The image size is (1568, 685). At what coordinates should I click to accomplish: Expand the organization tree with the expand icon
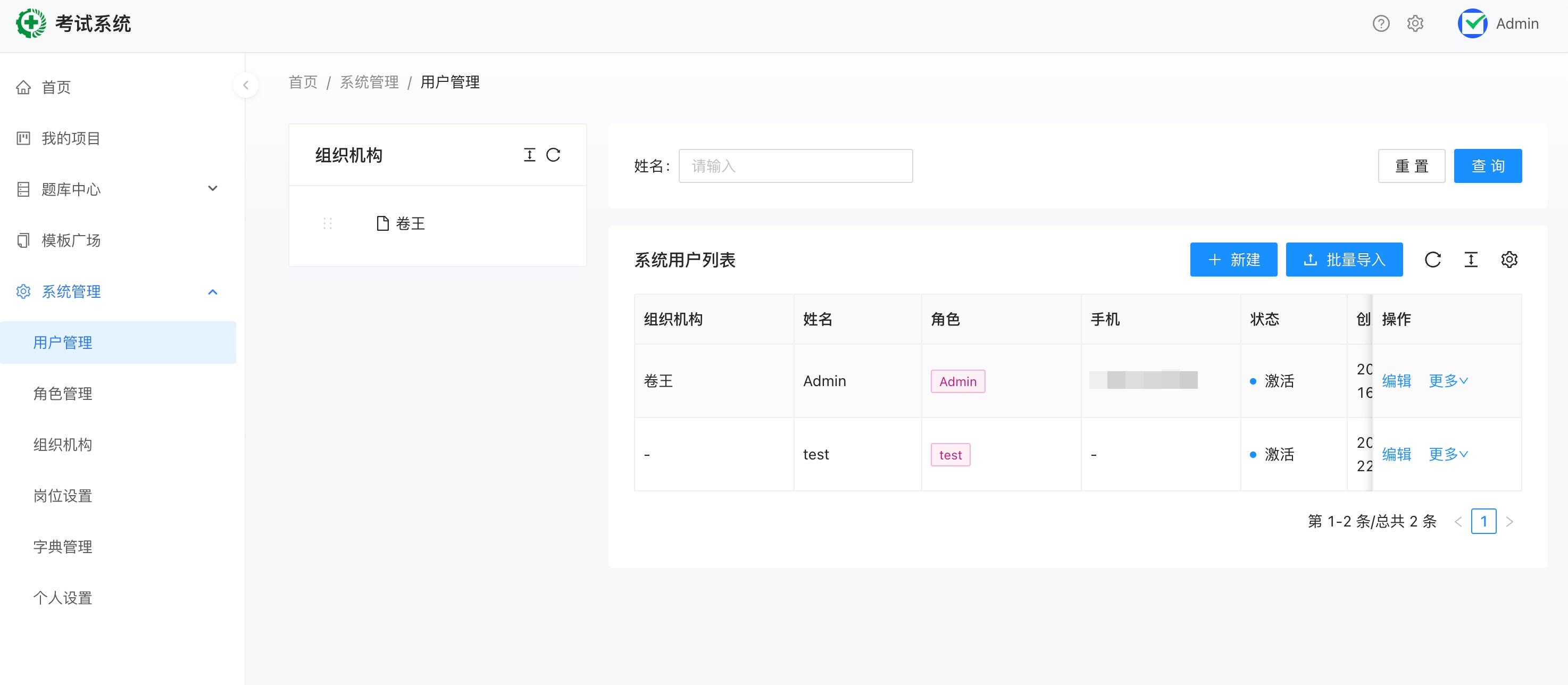pyautogui.click(x=530, y=155)
